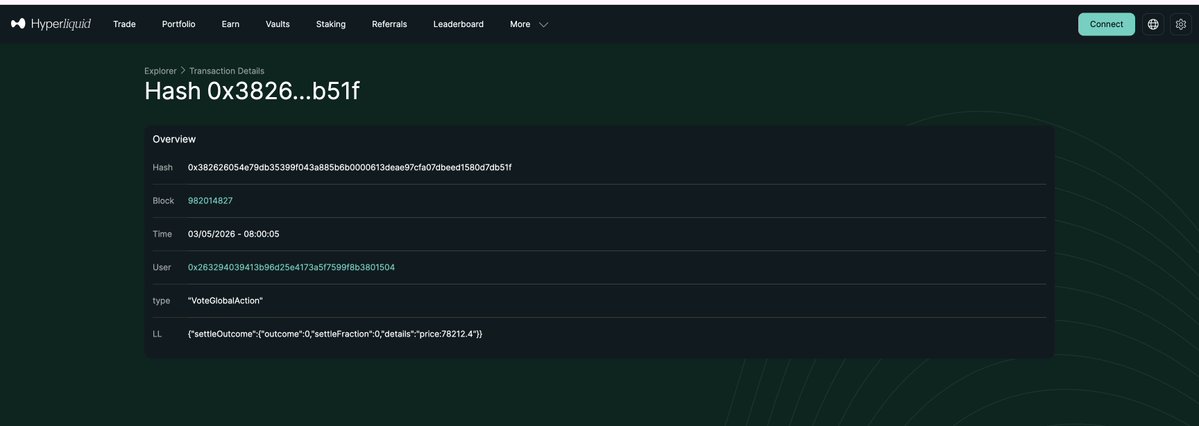Go to the Portfolio menu item
The image size is (1199, 426).
coord(179,24)
